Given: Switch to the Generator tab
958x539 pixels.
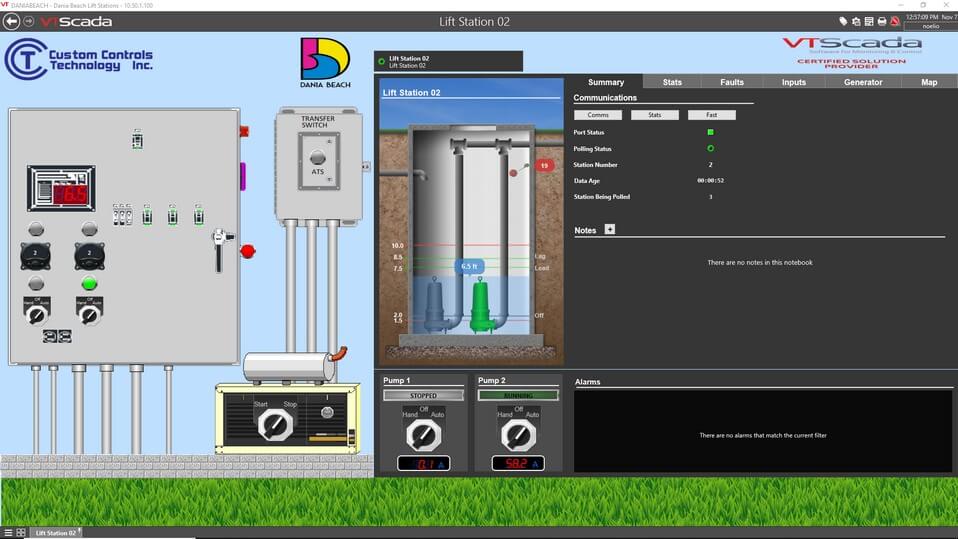Looking at the screenshot, I should tap(862, 82).
